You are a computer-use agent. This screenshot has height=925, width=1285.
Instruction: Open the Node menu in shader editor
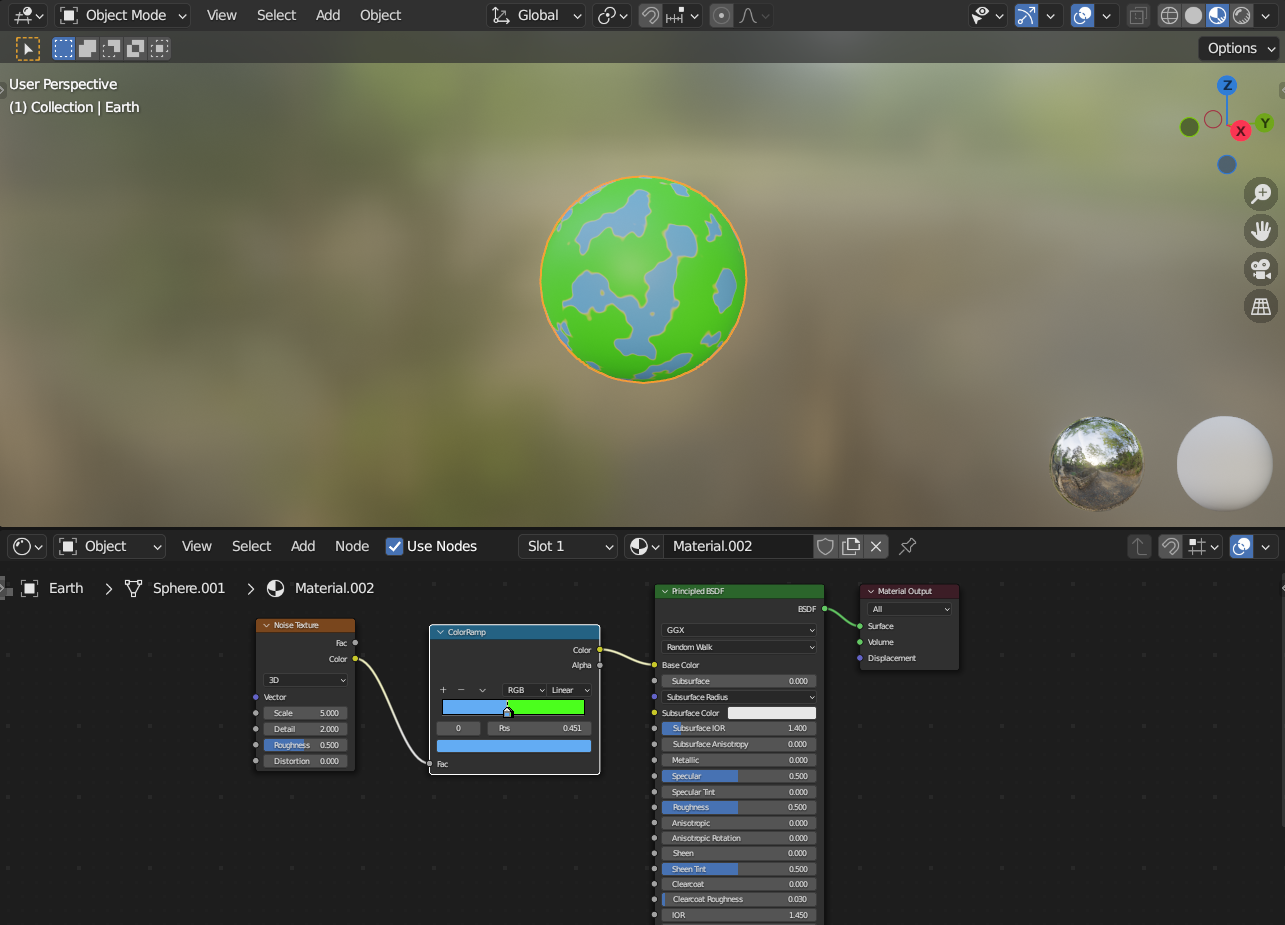[352, 546]
